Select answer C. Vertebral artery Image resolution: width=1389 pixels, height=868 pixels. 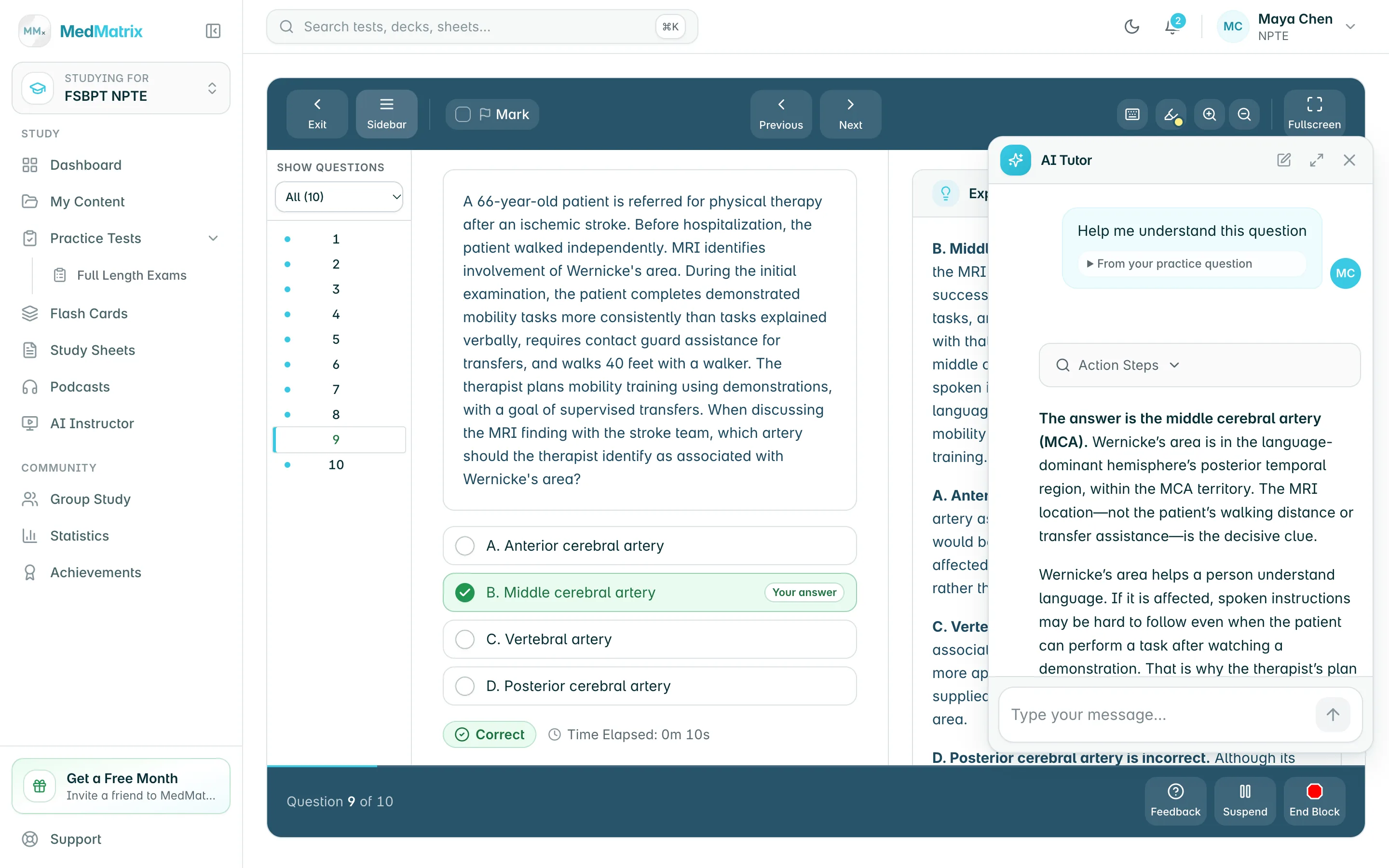pos(649,639)
